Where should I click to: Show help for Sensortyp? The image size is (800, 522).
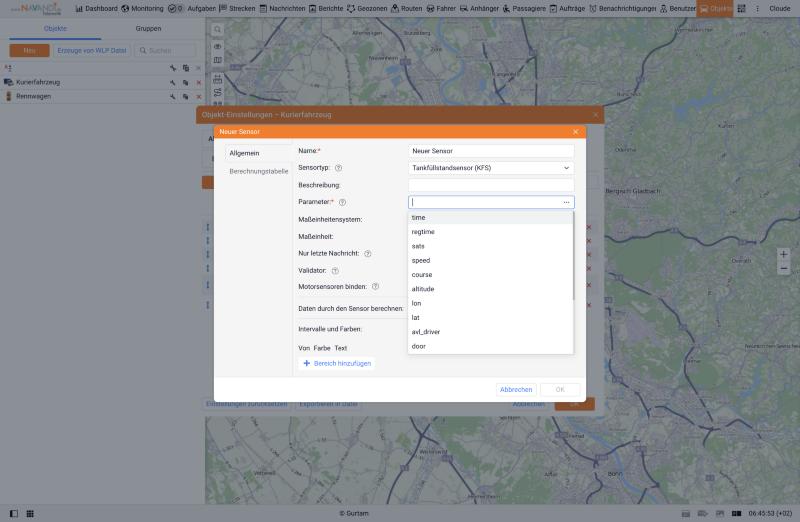(x=338, y=168)
